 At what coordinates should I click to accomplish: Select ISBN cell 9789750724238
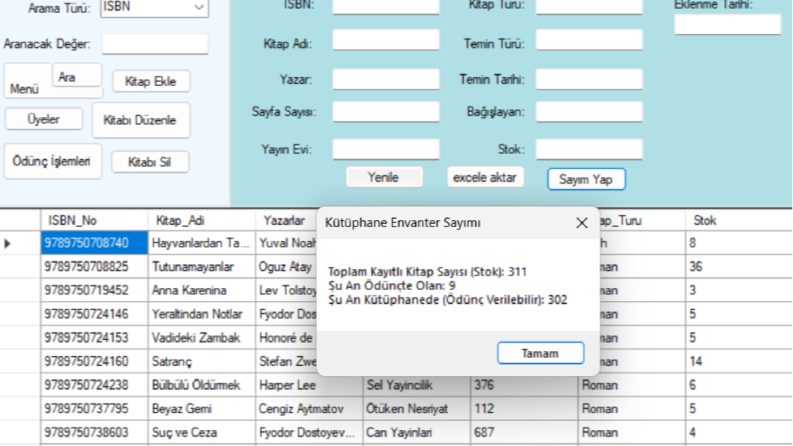tap(95, 385)
